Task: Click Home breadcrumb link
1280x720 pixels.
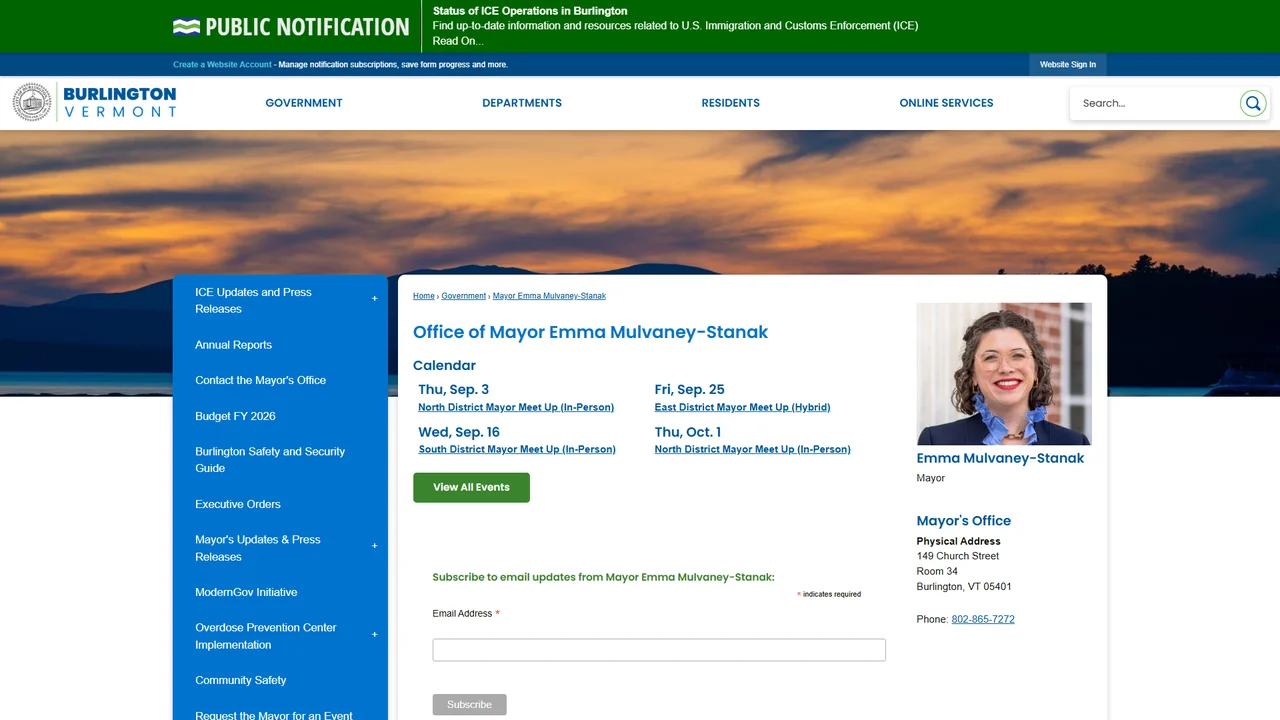Action: [x=424, y=296]
